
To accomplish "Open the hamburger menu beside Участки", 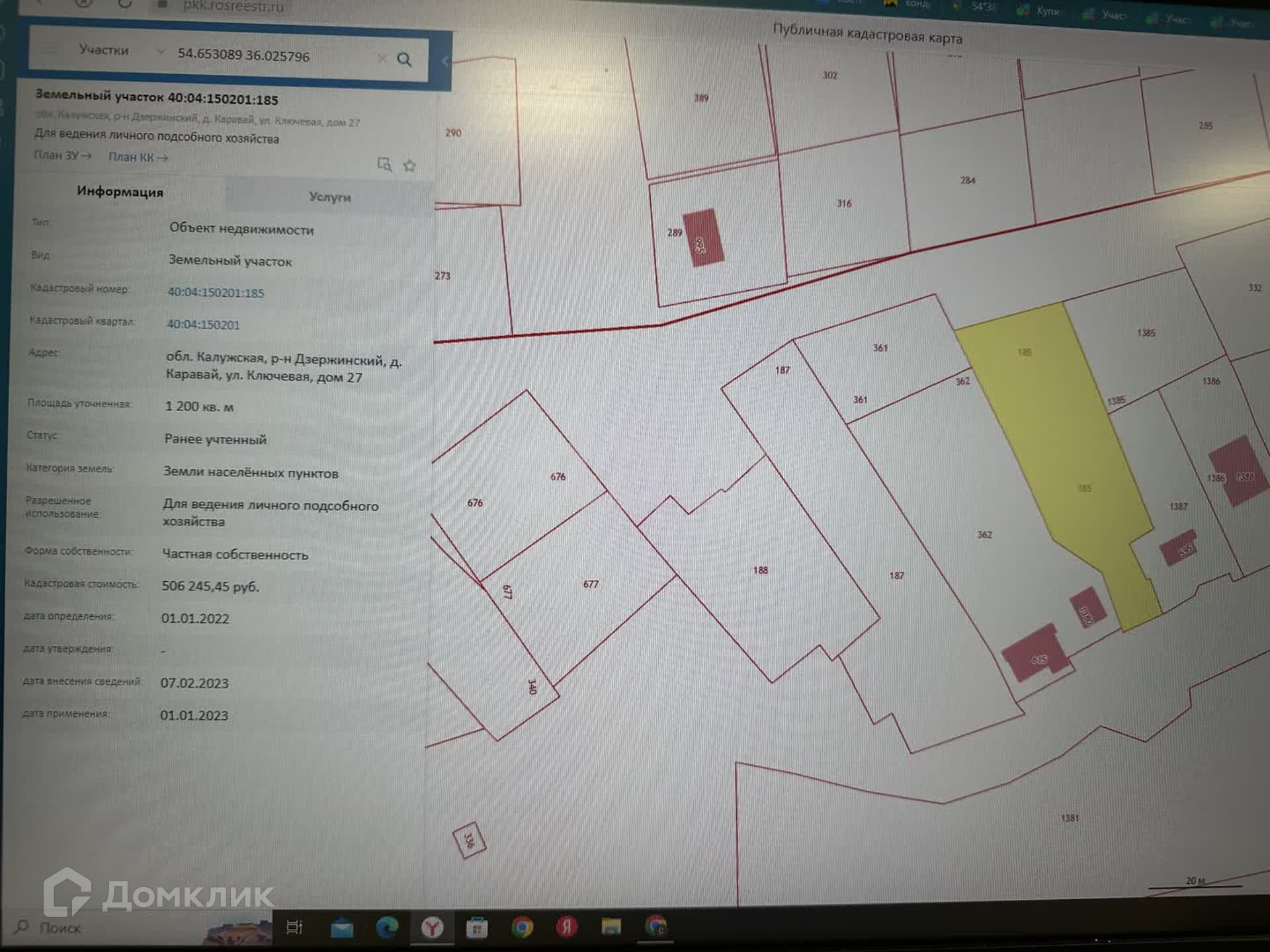I will click(x=51, y=49).
